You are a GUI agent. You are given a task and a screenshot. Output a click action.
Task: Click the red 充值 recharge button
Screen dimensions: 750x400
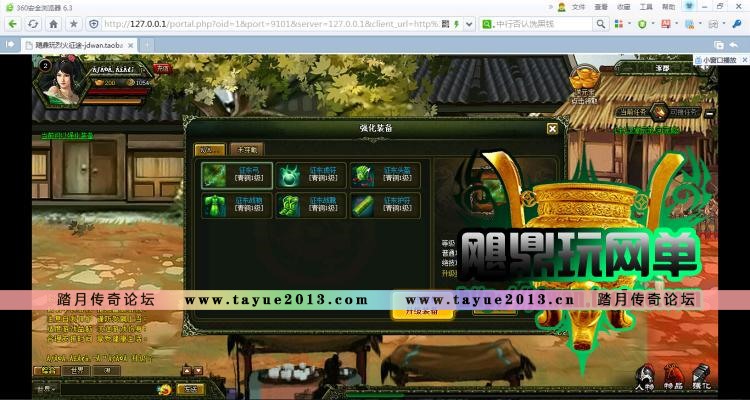click(162, 68)
